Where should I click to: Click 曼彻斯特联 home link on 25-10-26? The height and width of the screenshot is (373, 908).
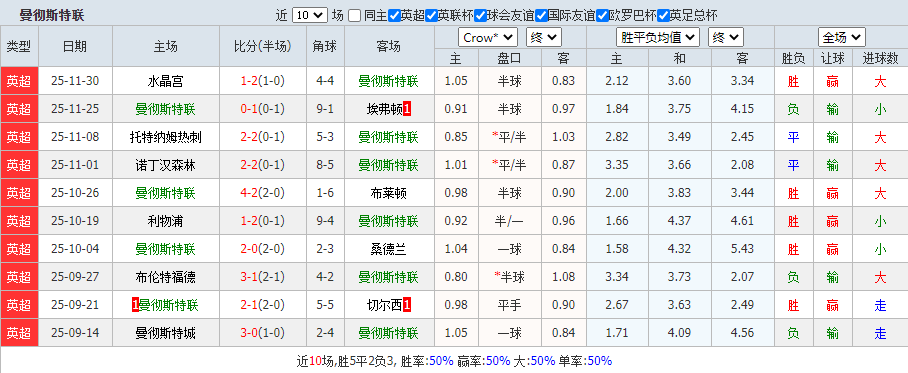166,193
